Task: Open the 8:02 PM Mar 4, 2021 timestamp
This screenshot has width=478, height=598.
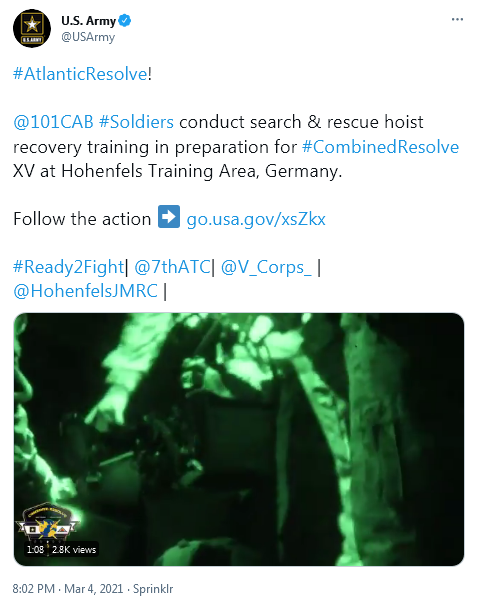Action: point(68,588)
